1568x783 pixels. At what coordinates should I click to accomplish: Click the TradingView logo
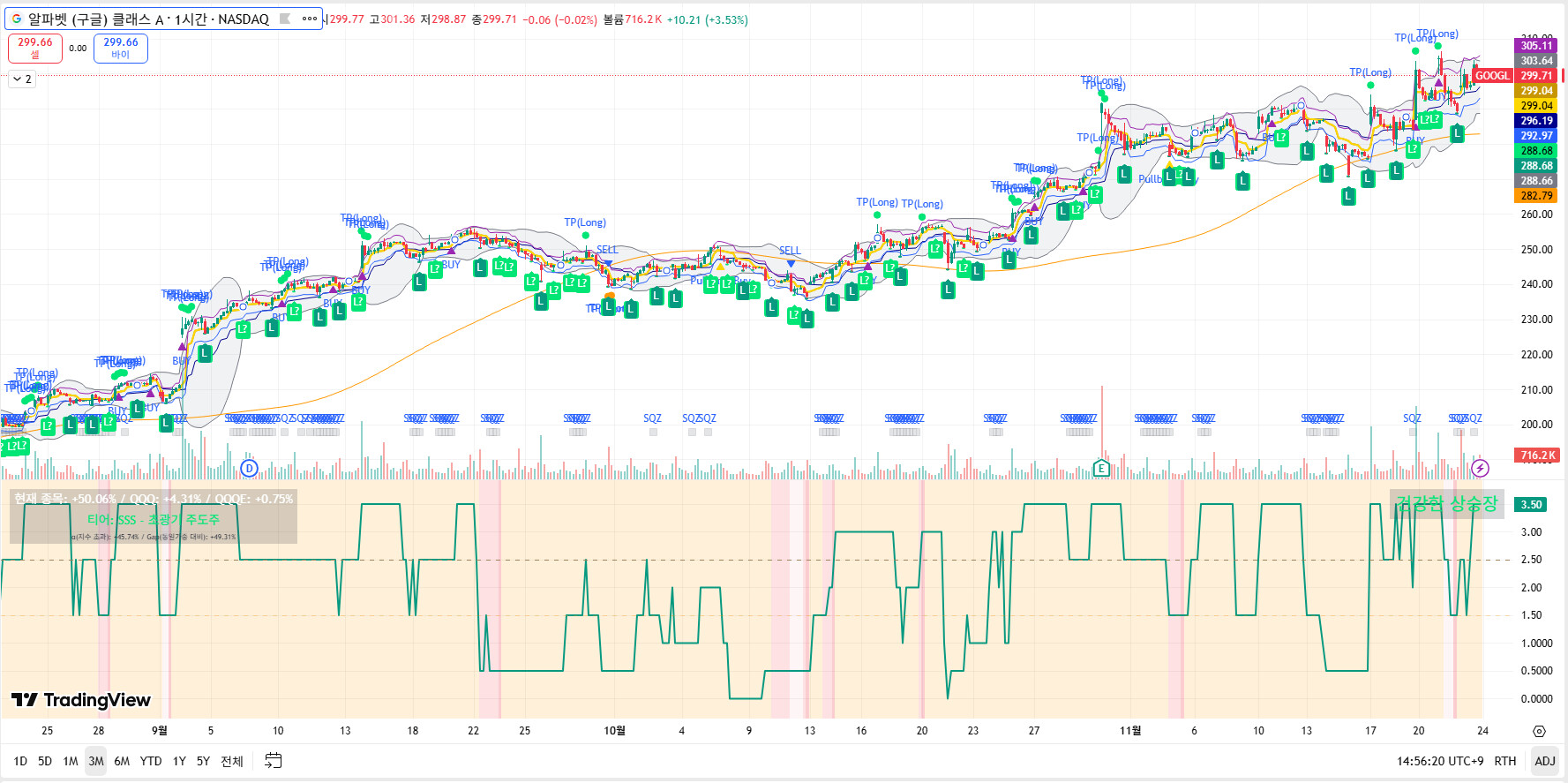tap(81, 700)
